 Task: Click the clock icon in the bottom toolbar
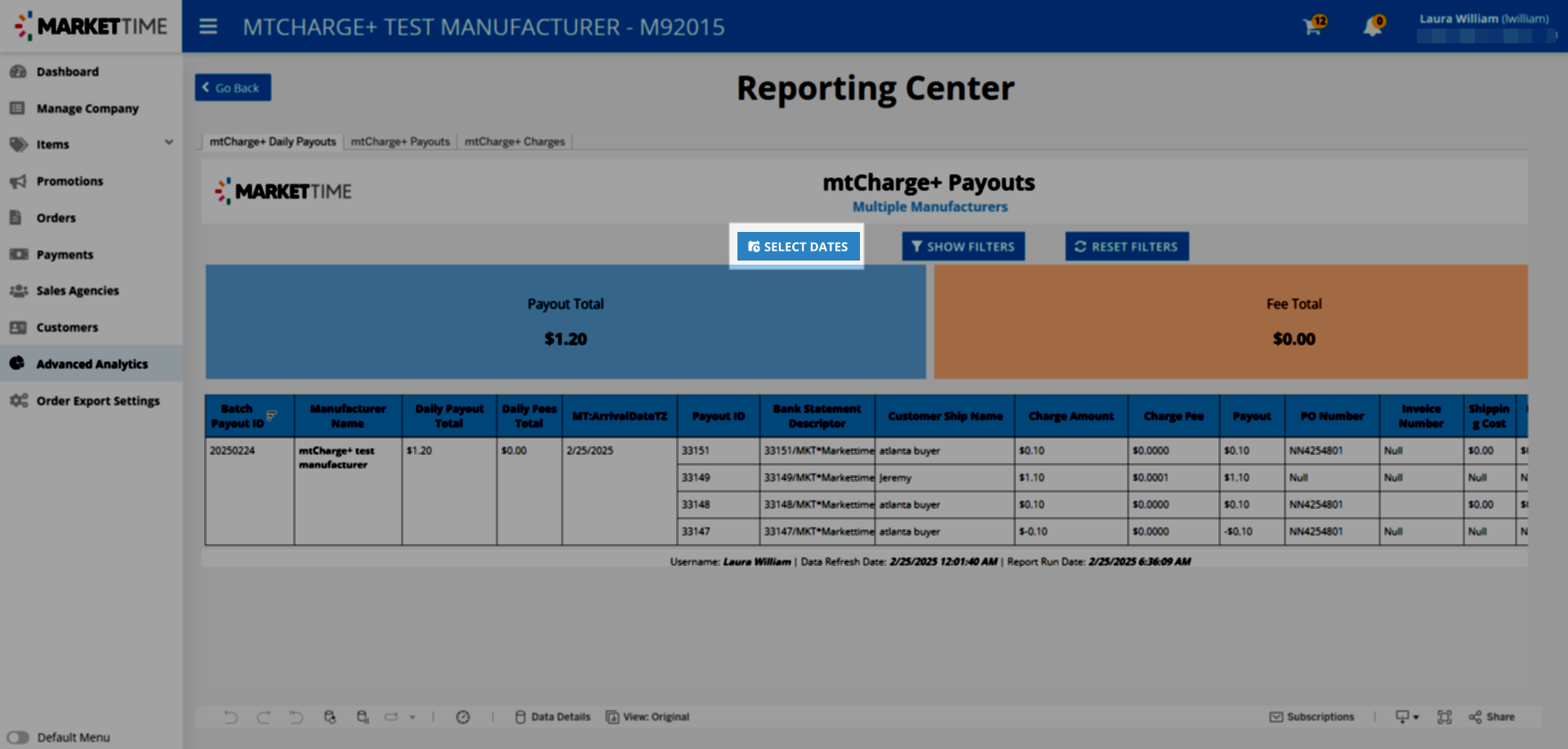[463, 717]
